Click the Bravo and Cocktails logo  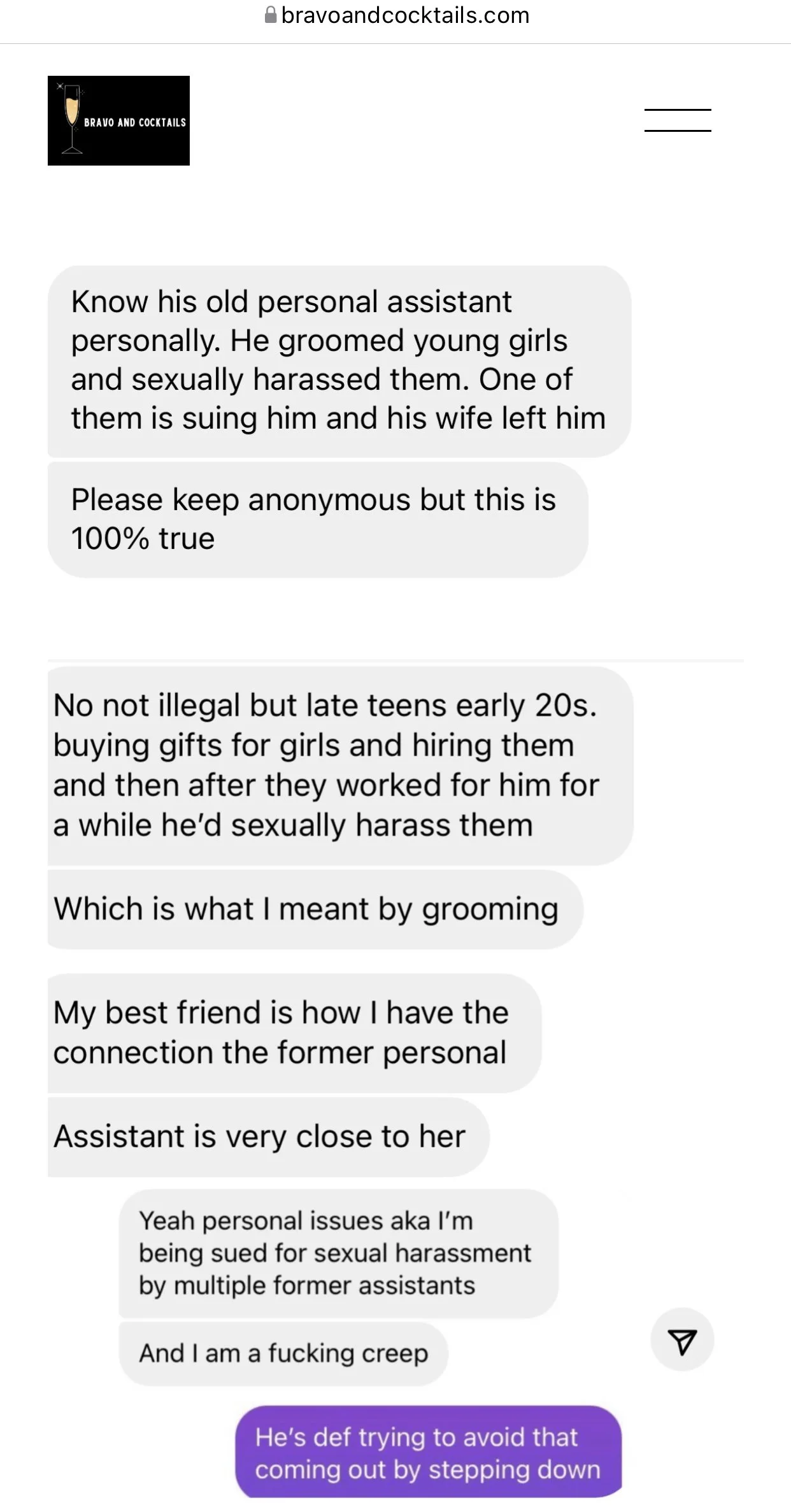pyautogui.click(x=118, y=120)
